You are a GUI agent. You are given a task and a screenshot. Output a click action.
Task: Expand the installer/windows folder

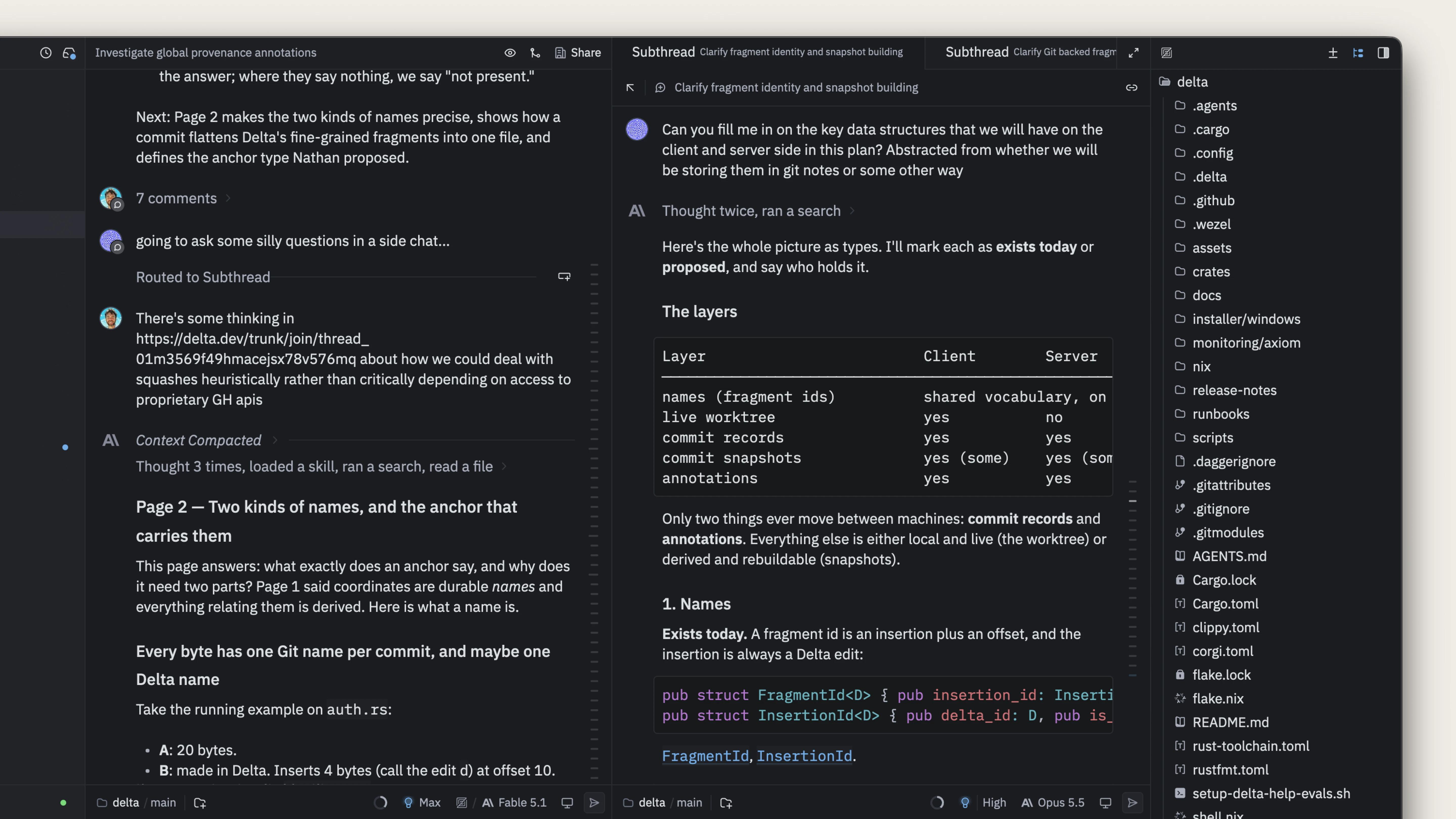1238,319
